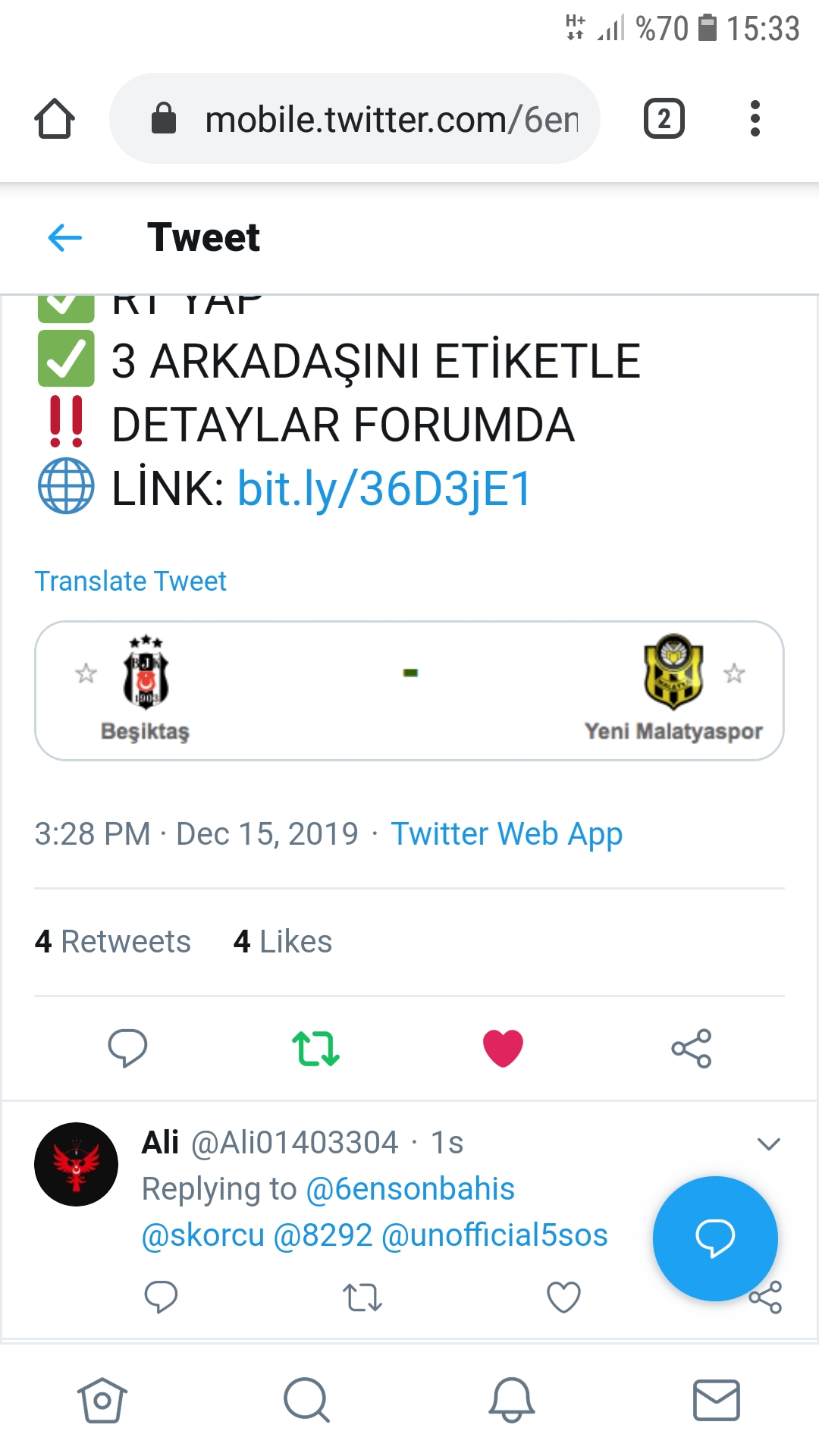Tap the blue floating reply button
Image resolution: width=819 pixels, height=1456 pixels.
pos(715,1238)
